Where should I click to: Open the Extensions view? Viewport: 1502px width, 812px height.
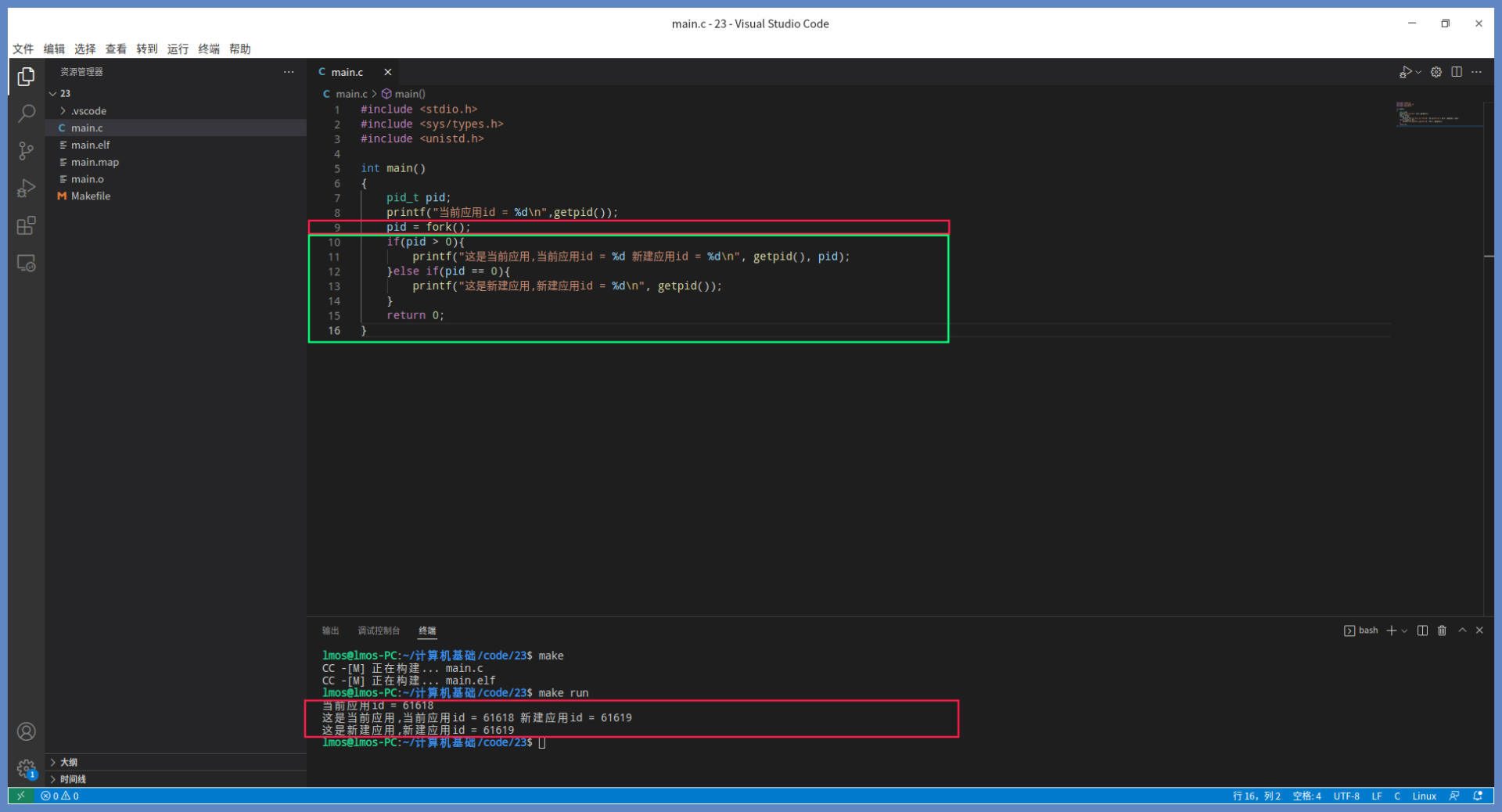26,226
